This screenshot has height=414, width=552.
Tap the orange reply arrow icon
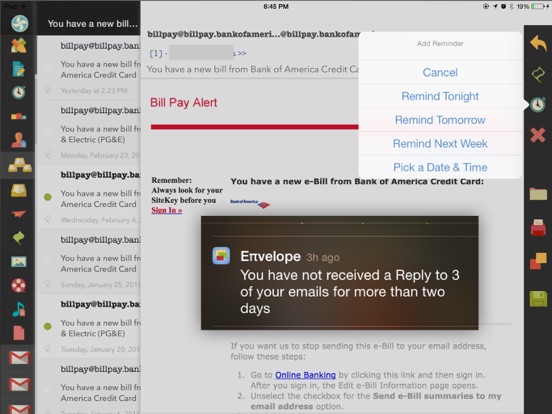click(538, 43)
